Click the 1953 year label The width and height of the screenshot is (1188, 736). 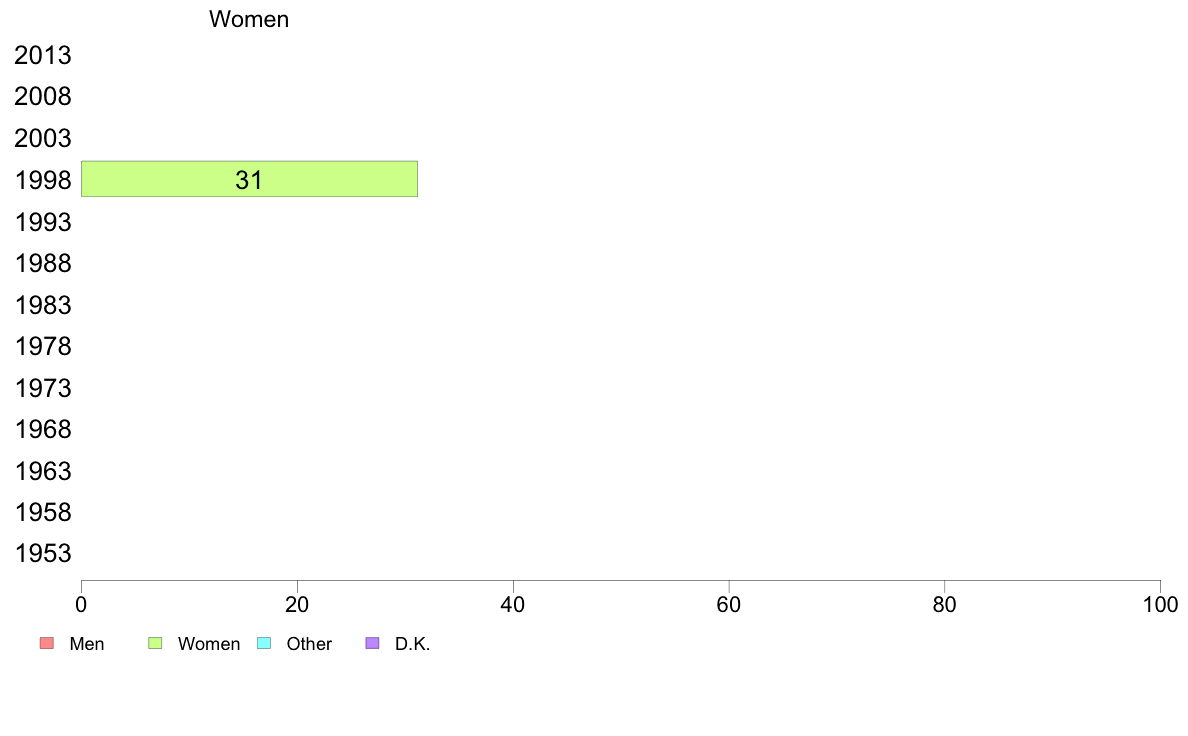[43, 553]
